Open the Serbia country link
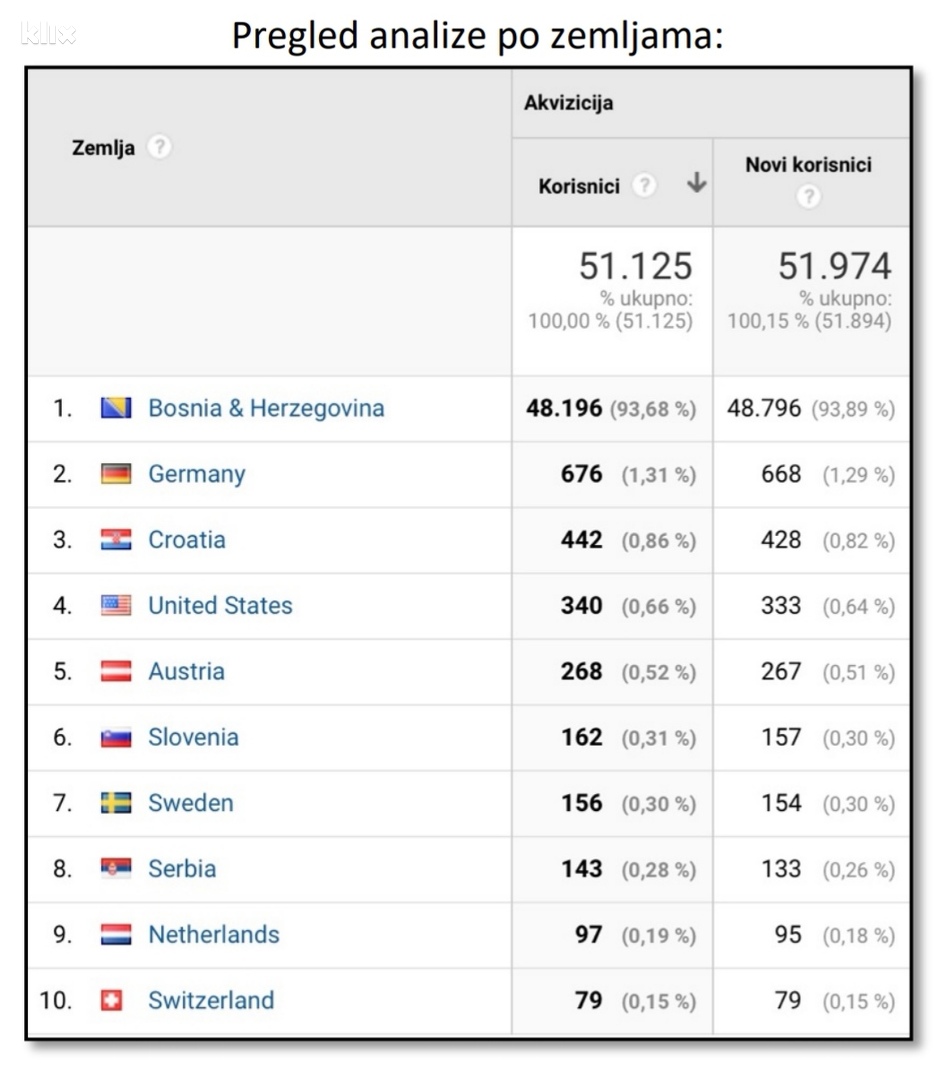The width and height of the screenshot is (938, 1070). 182,869
